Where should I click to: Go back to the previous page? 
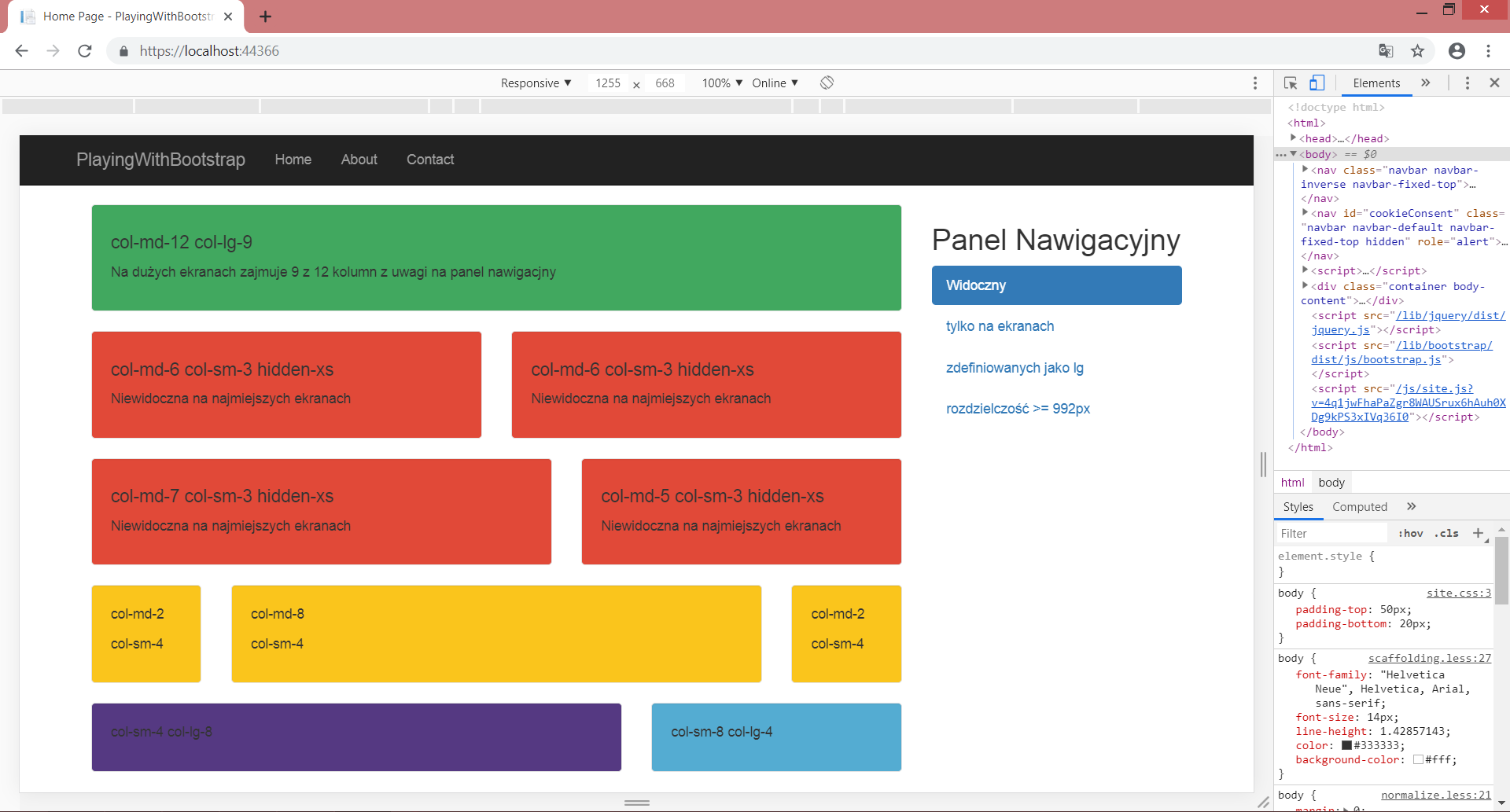(x=21, y=51)
